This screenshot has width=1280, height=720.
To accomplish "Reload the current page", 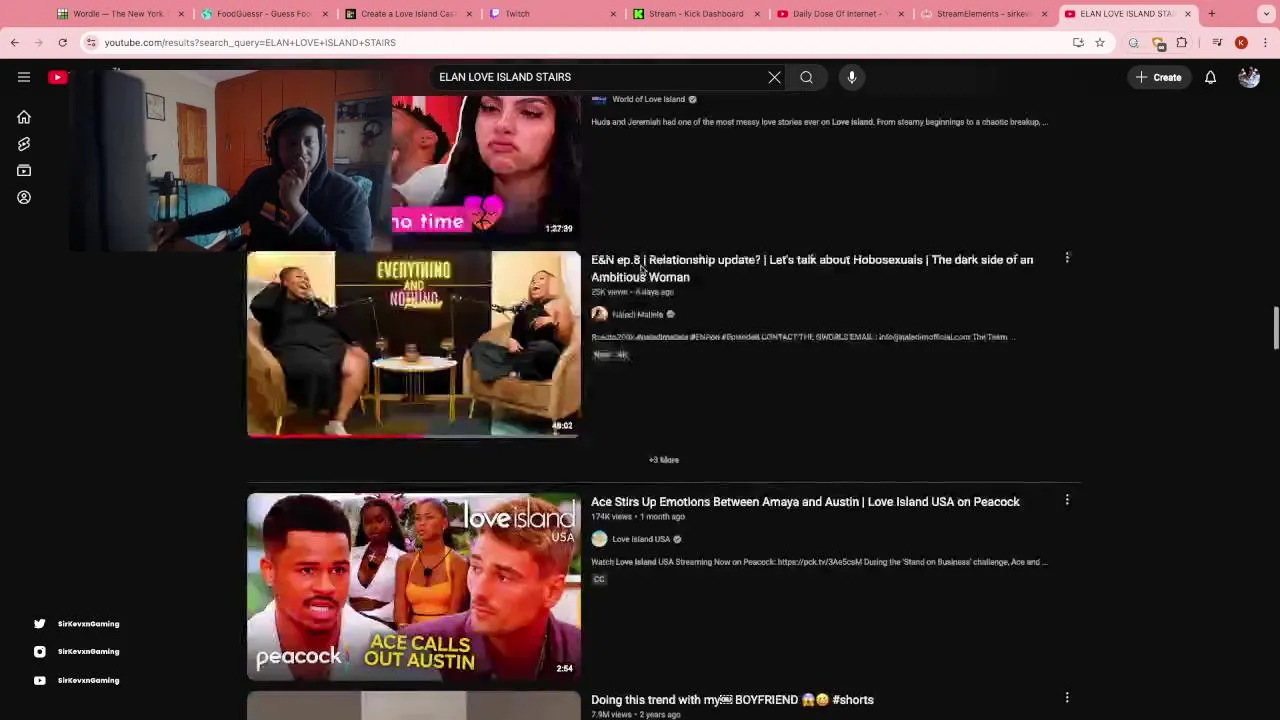I will pos(62,42).
